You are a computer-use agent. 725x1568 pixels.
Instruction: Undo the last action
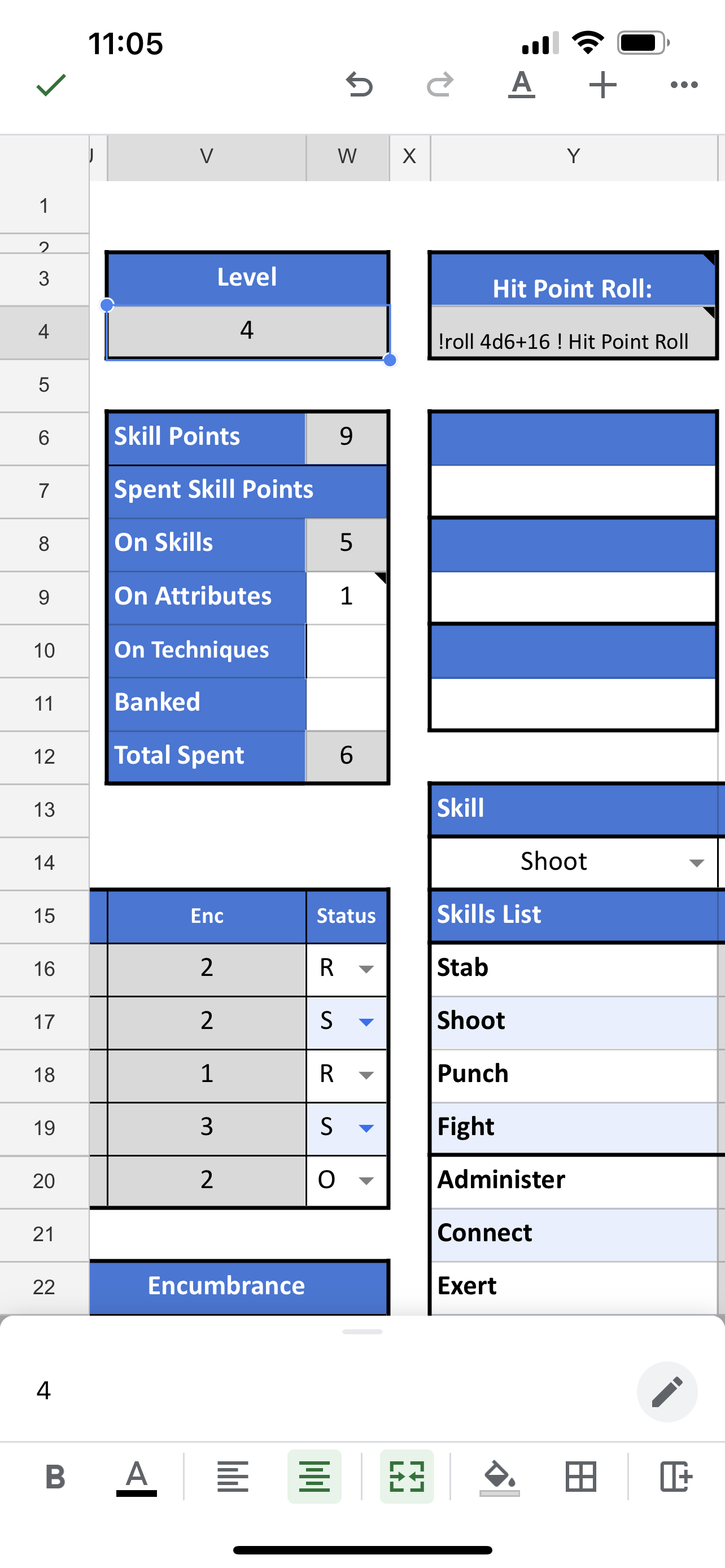tap(359, 85)
